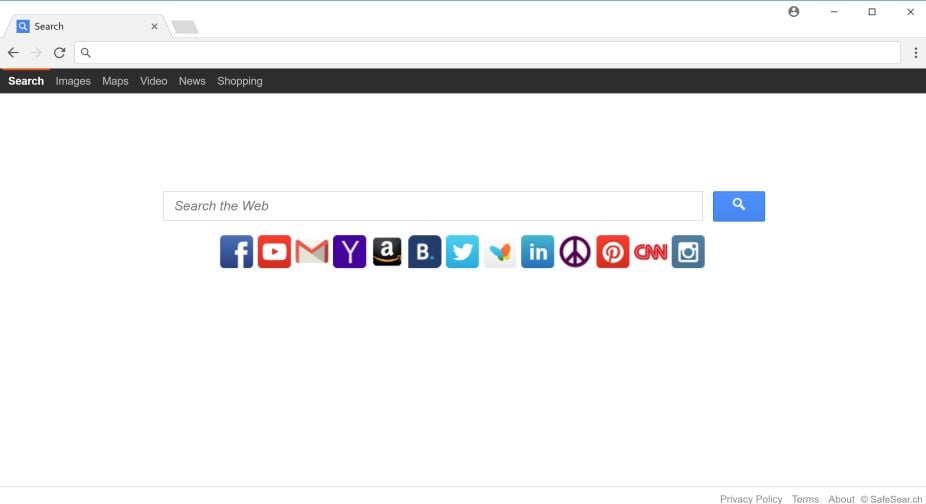Focus the browser address bar
The height and width of the screenshot is (504, 926).
[487, 53]
